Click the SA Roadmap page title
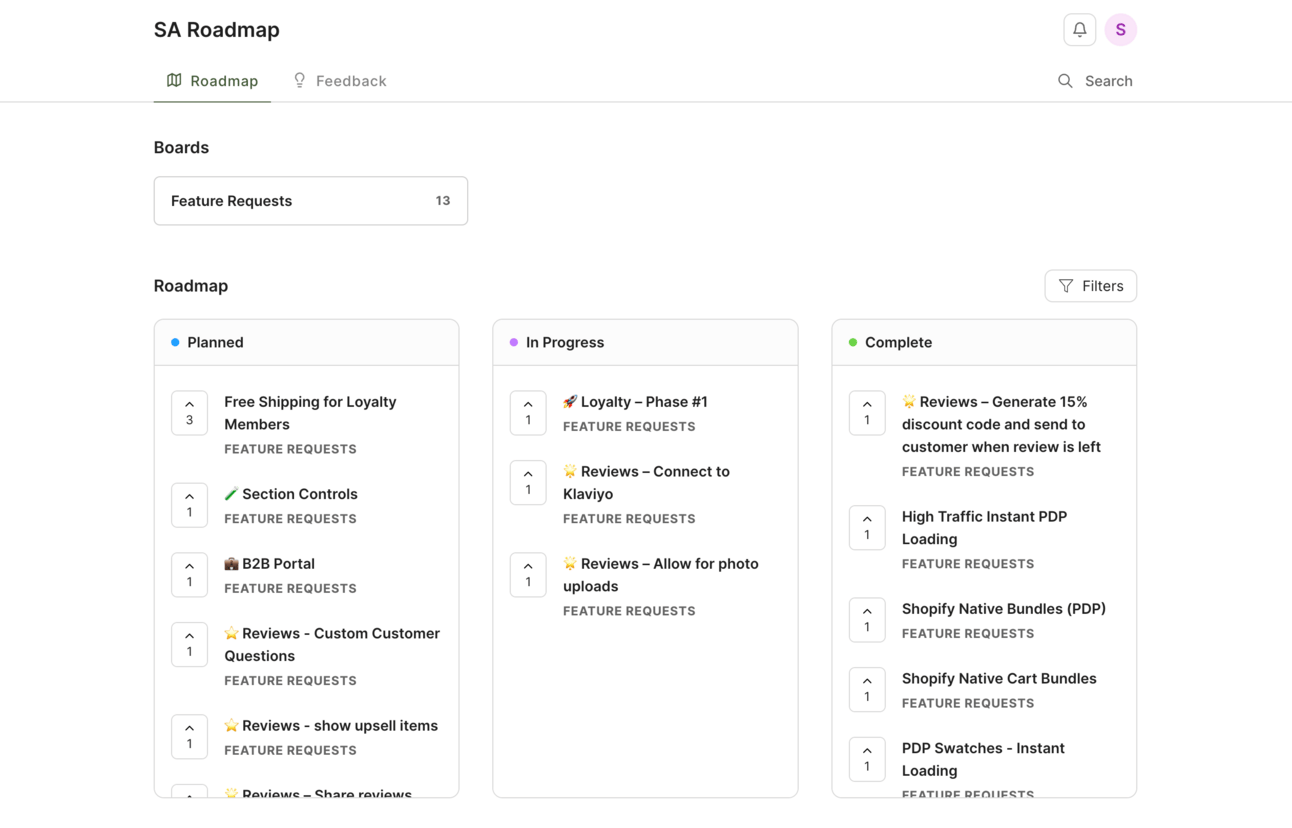Screen dimensions: 1292x828 click(x=217, y=30)
